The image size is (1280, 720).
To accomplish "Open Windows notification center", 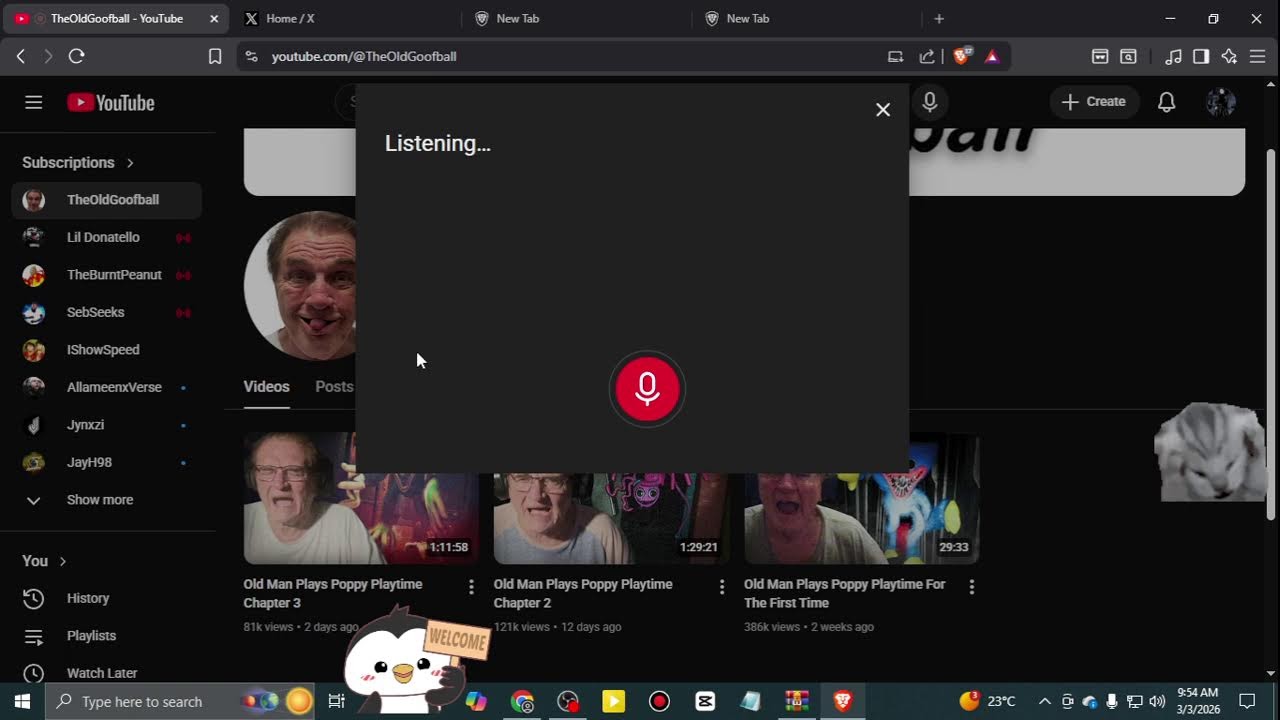I will (1247, 701).
